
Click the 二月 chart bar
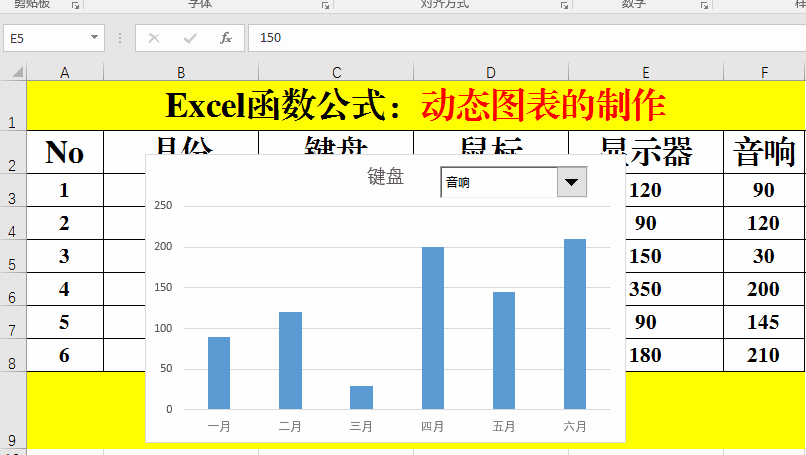coord(290,360)
